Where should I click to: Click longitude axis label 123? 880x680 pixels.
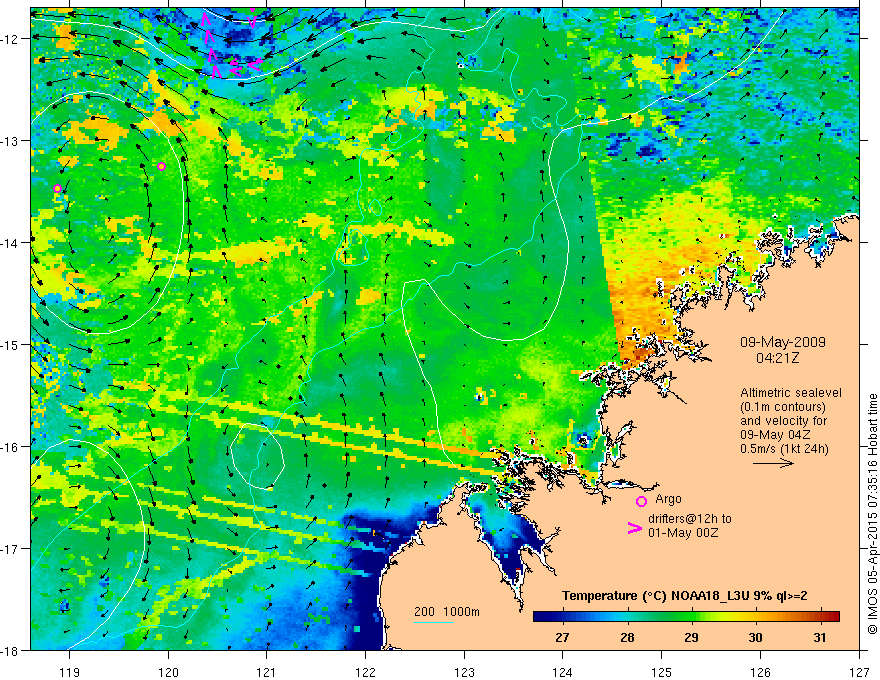[x=464, y=672]
